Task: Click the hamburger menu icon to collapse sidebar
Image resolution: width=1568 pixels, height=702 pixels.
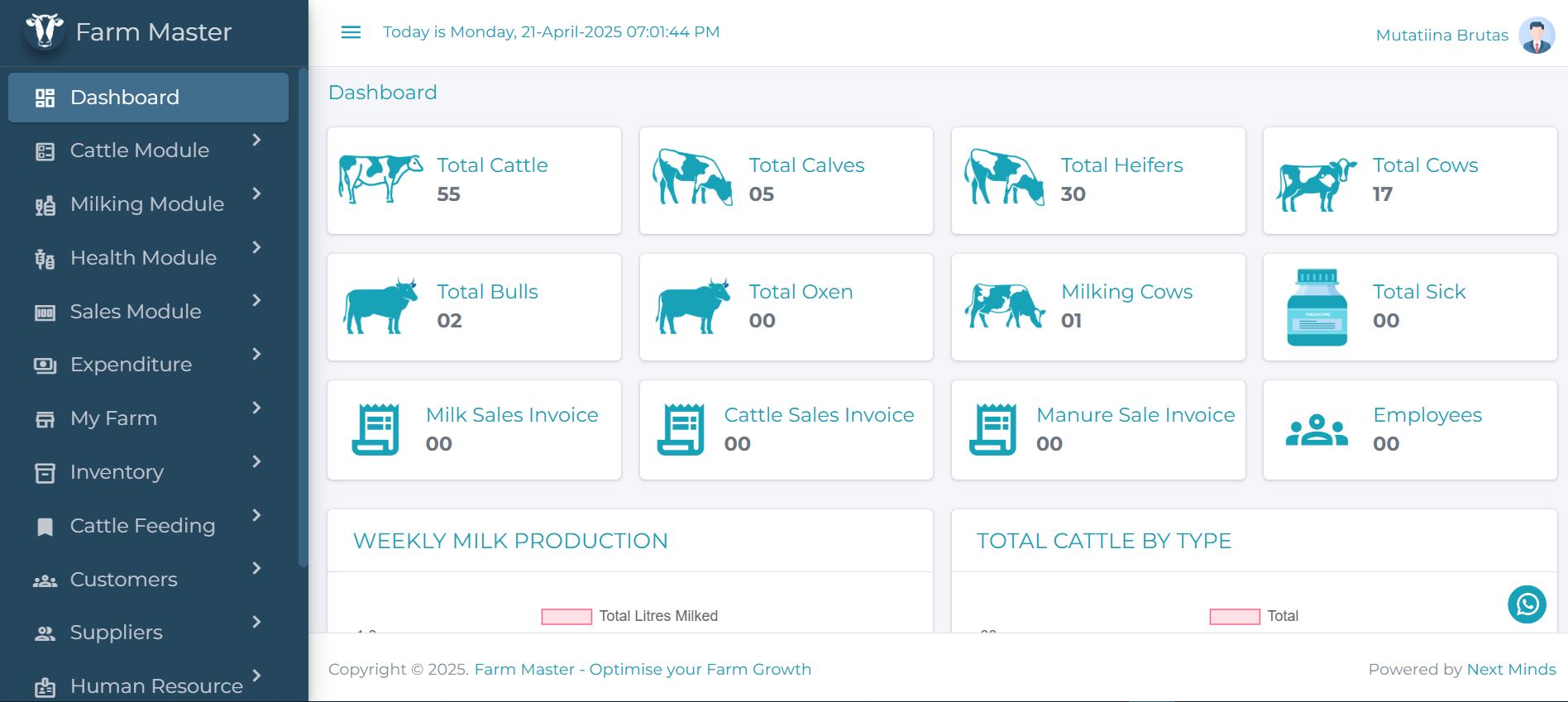Action: pos(351,32)
